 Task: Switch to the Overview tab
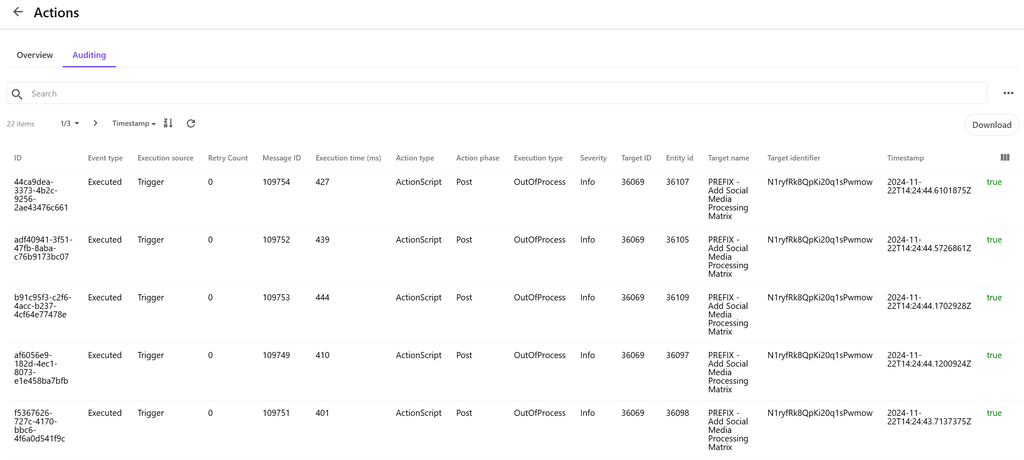click(x=35, y=55)
